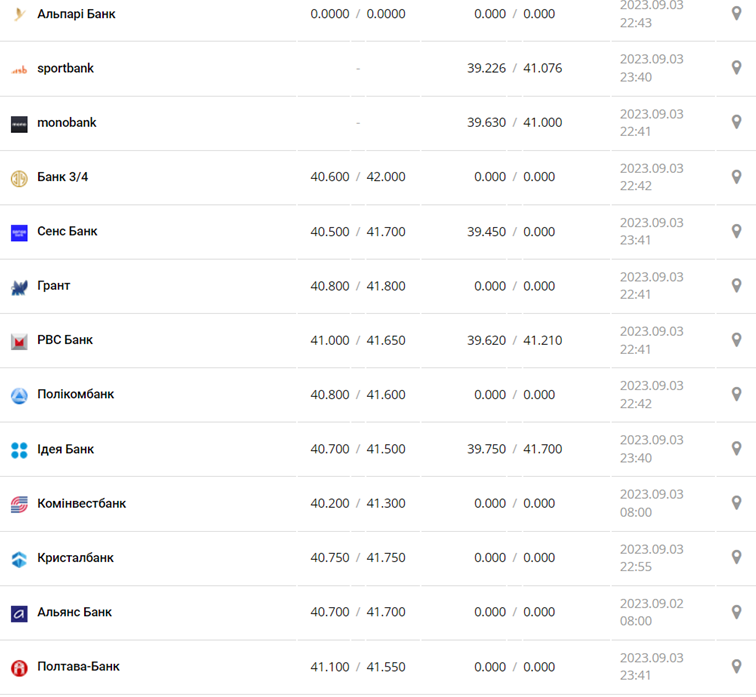Click location pin in Альпарі Банк row
The image size is (756, 697).
737,14
